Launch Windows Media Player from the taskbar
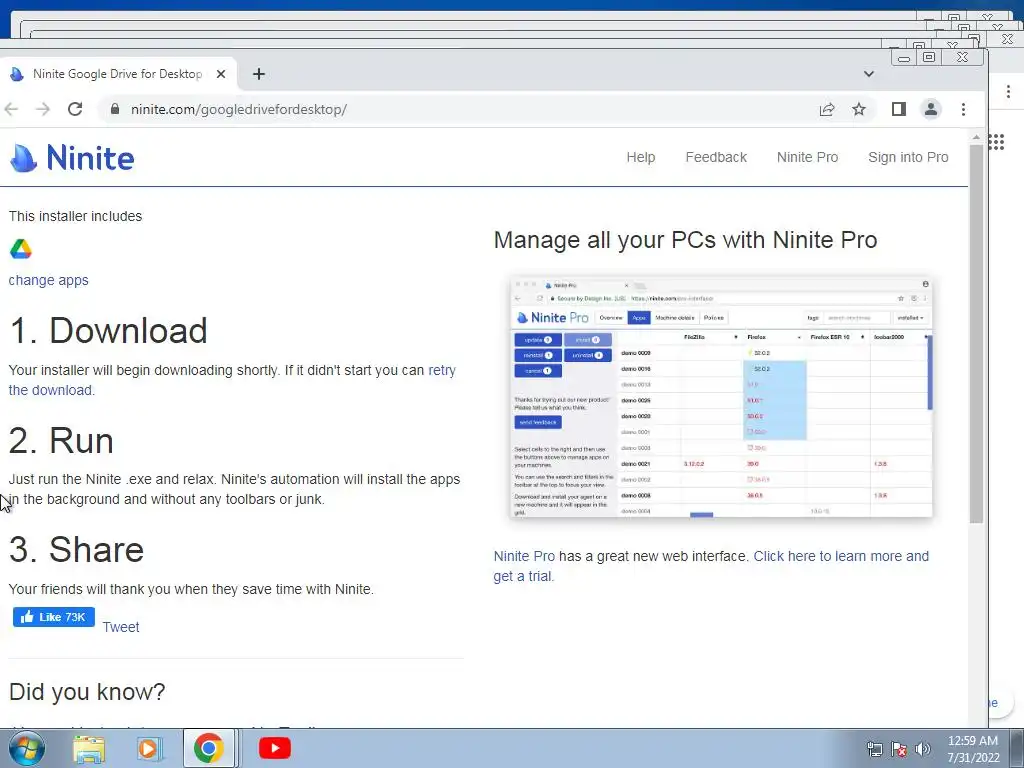 click(x=148, y=748)
